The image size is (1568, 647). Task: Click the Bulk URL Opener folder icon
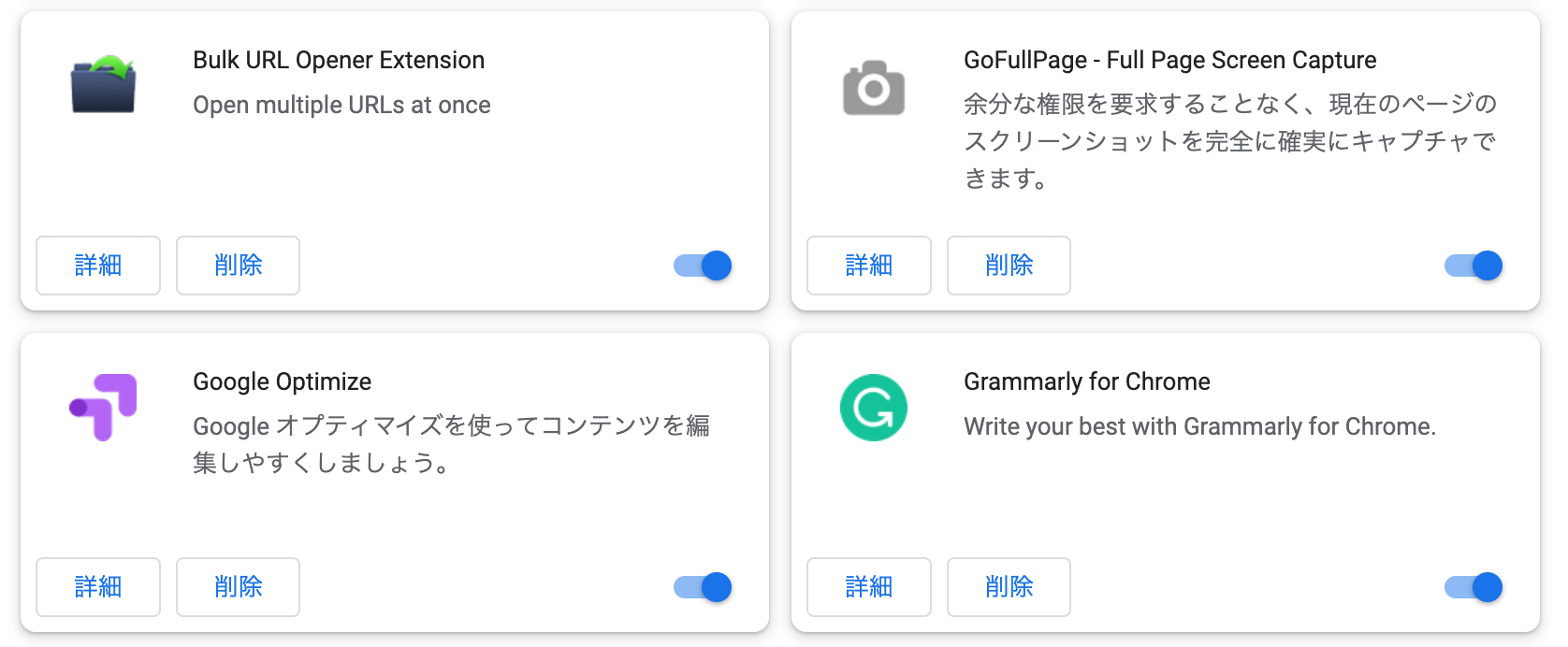103,84
